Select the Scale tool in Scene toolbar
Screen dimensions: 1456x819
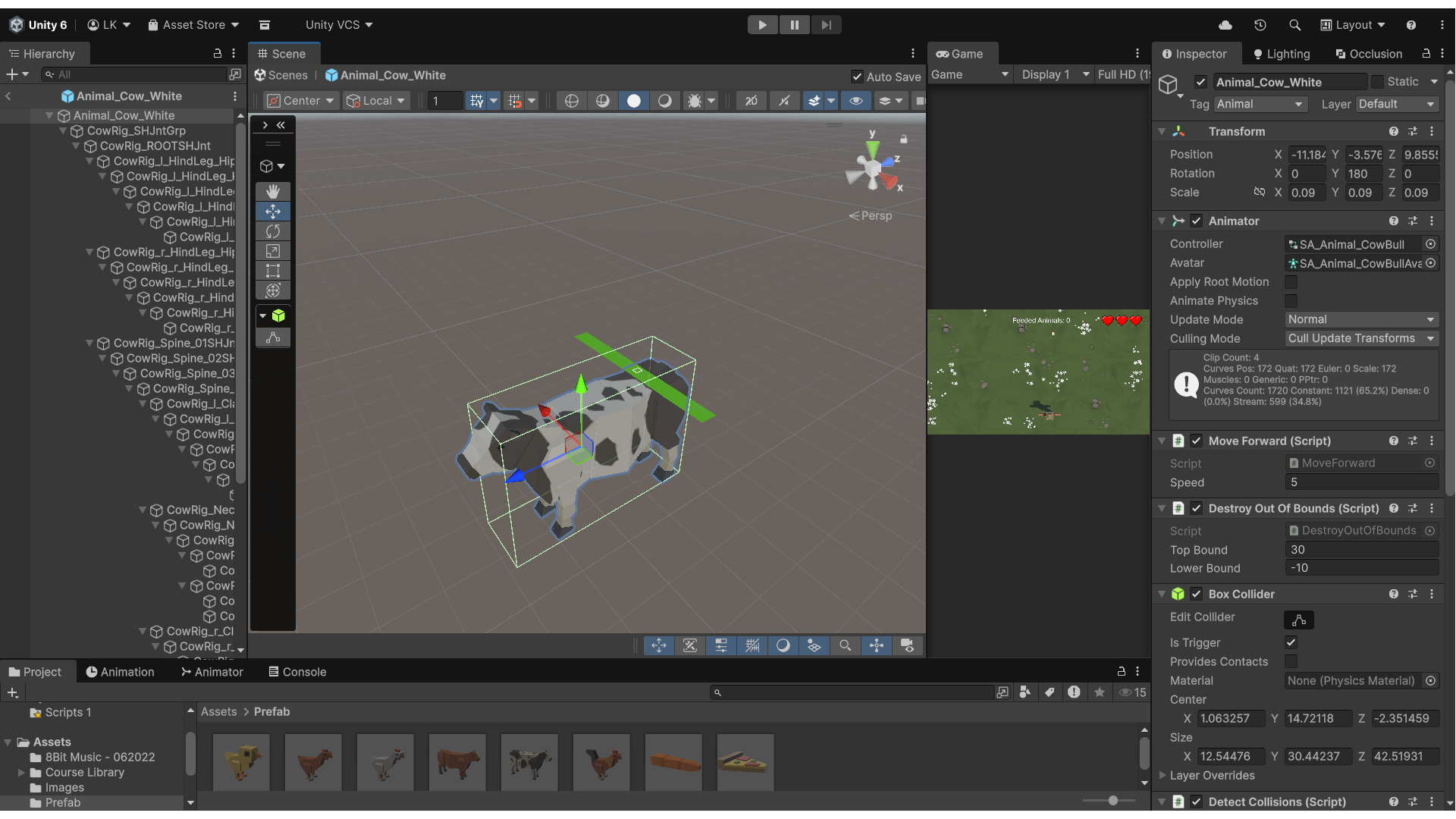point(273,251)
